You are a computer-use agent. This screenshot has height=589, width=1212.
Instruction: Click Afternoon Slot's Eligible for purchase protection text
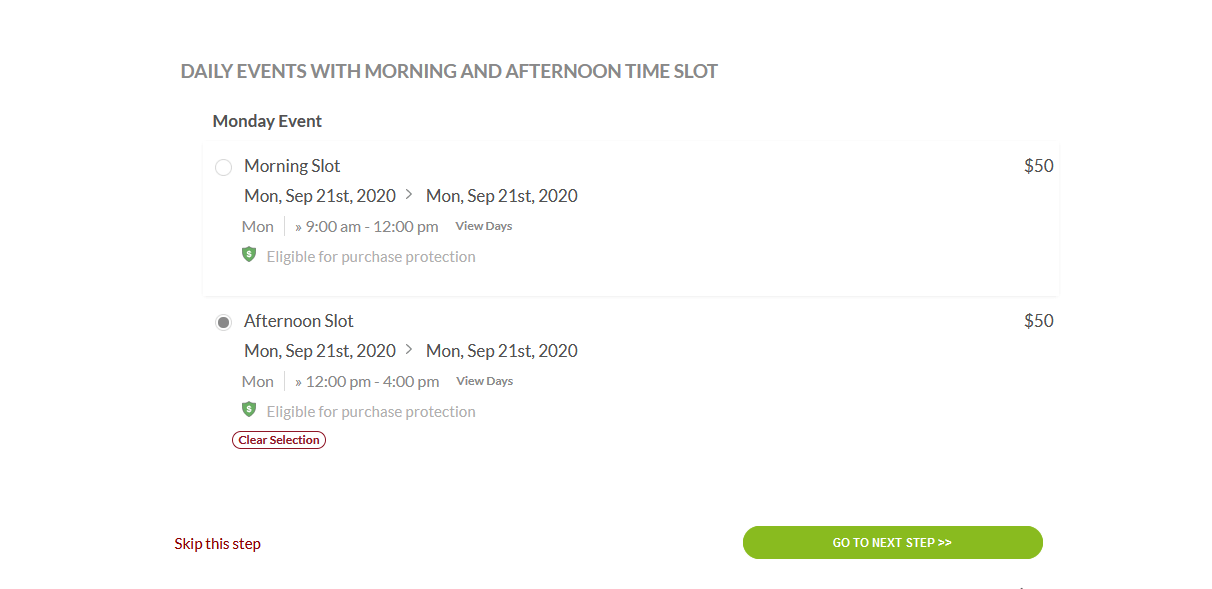coord(370,412)
